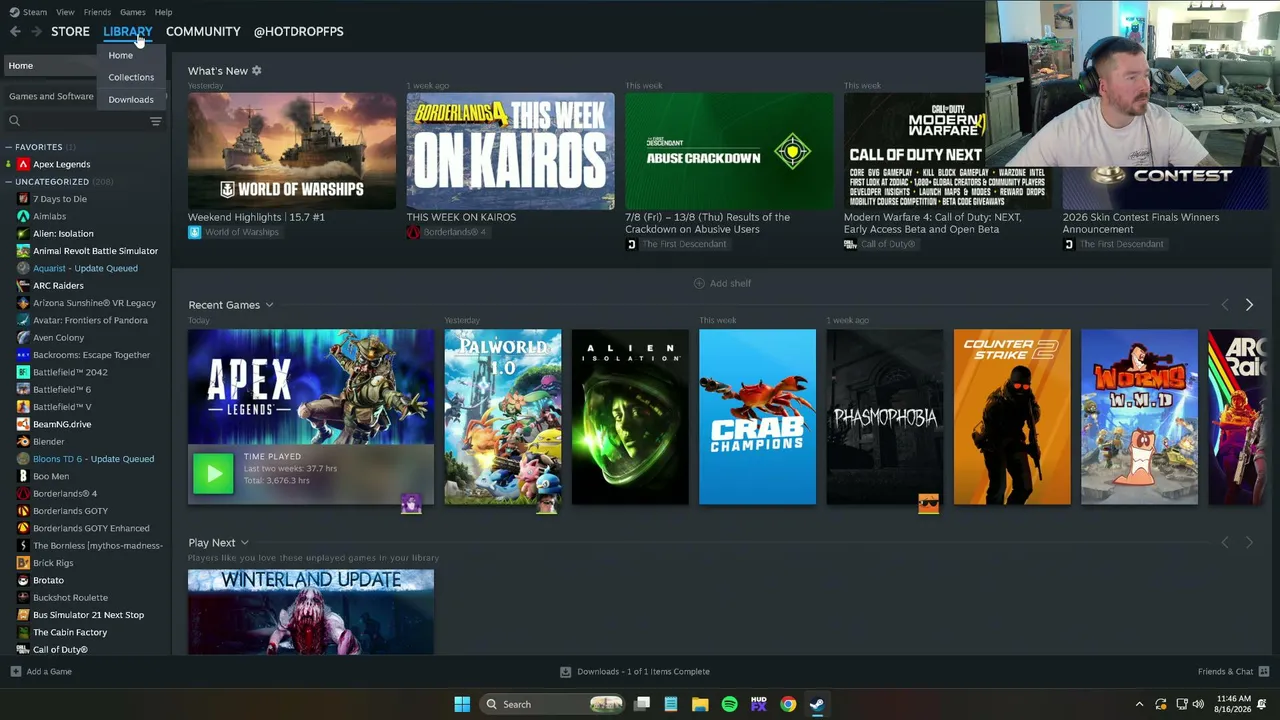Select 7 Days to Die in the list

click(x=59, y=199)
